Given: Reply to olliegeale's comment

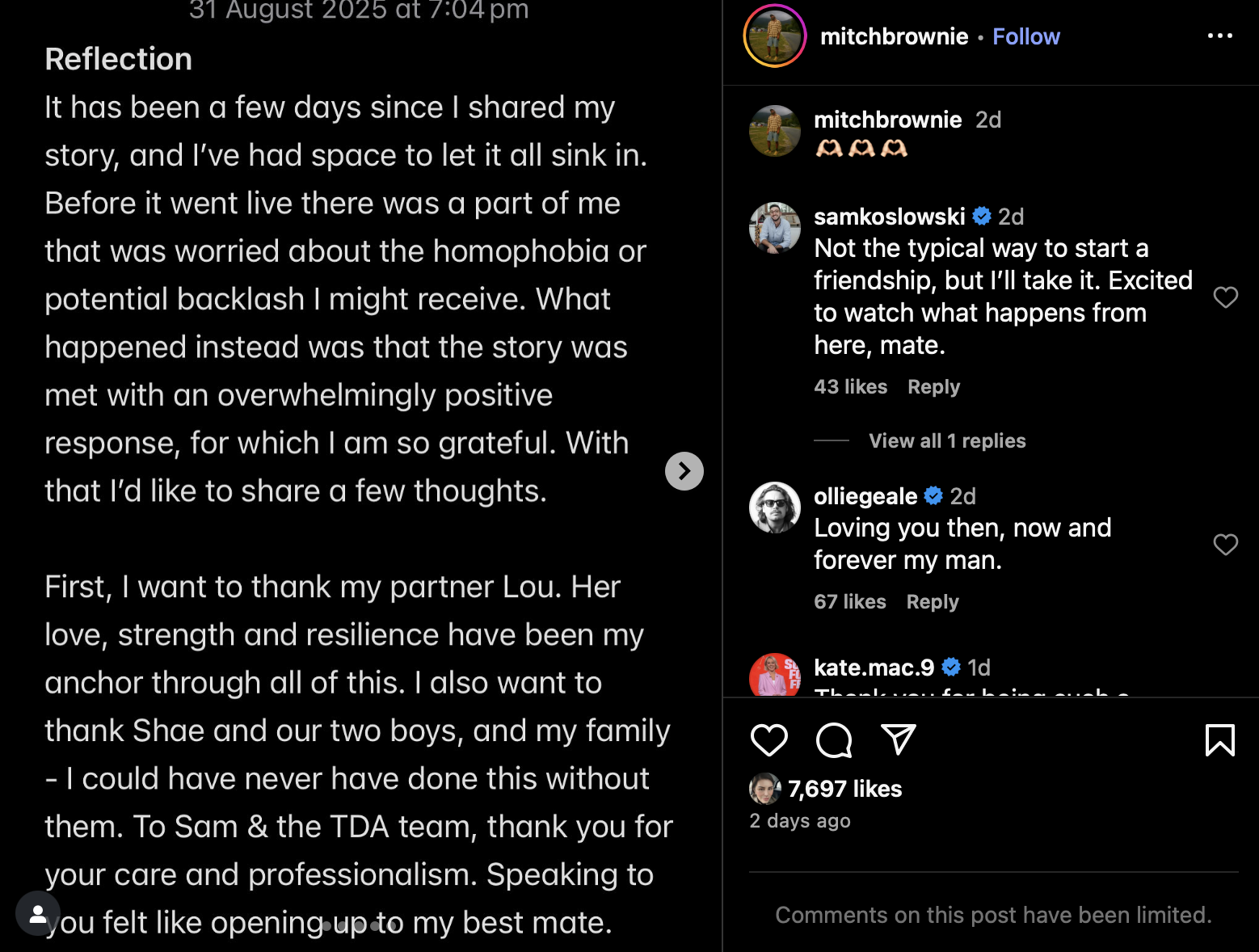Looking at the screenshot, I should coord(932,602).
